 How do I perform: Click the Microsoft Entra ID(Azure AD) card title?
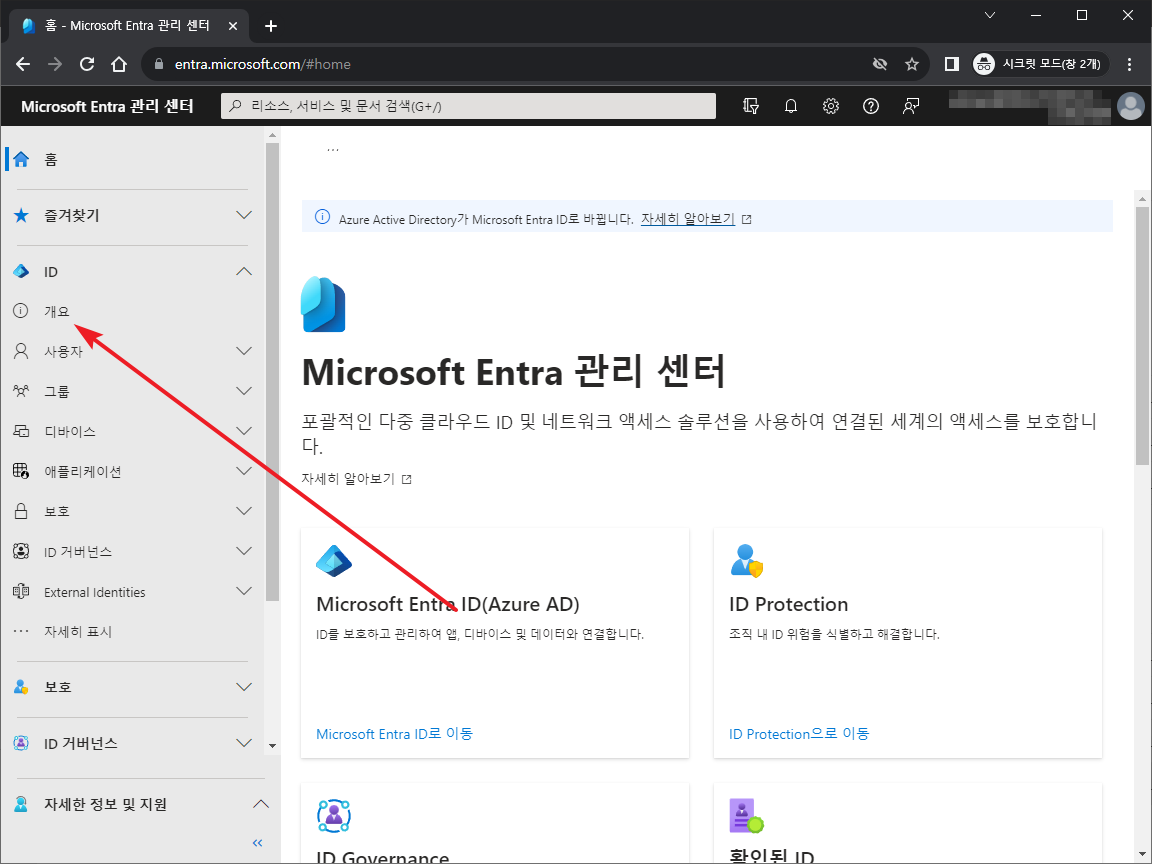(x=448, y=604)
